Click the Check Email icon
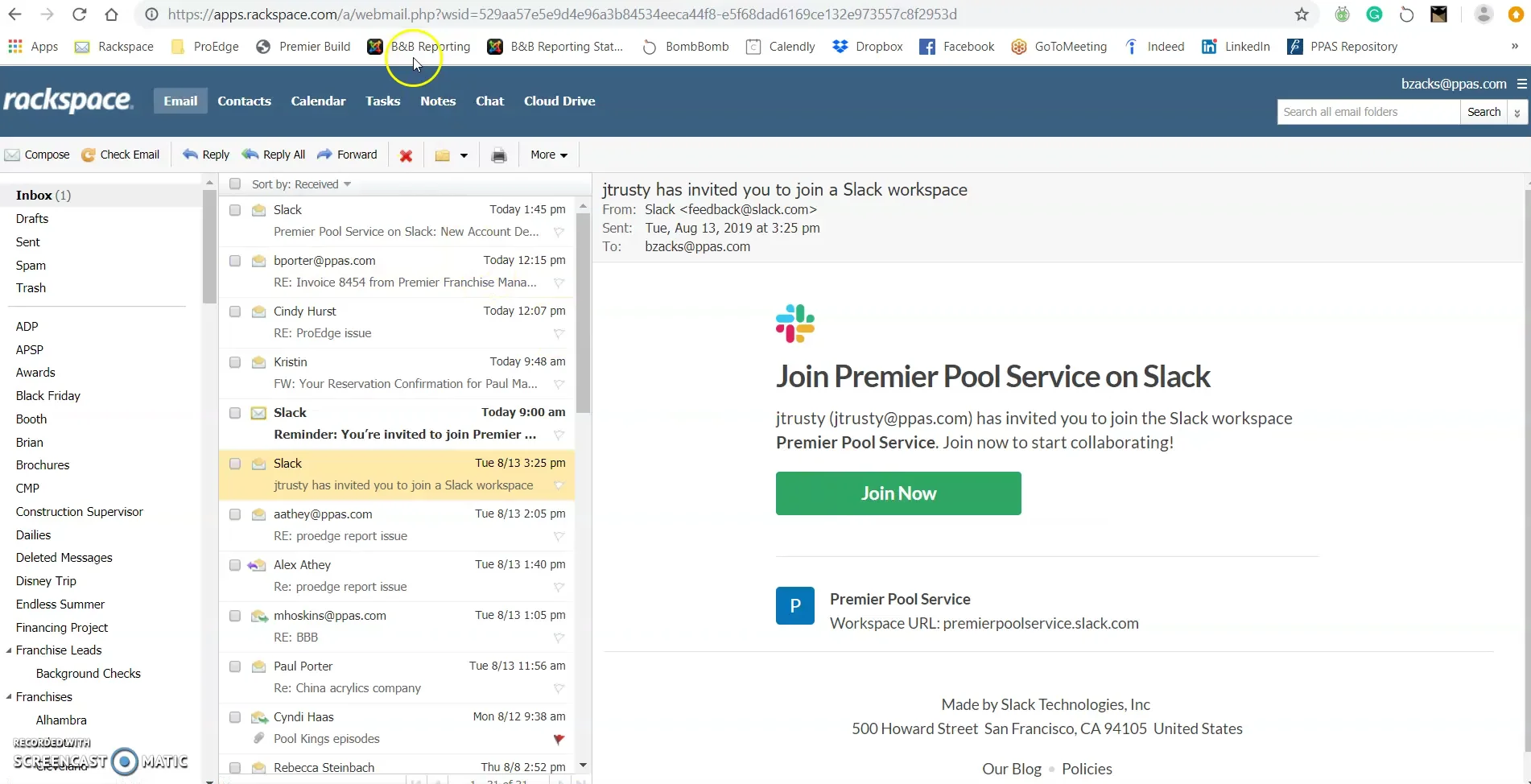The height and width of the screenshot is (784, 1531). 121,155
